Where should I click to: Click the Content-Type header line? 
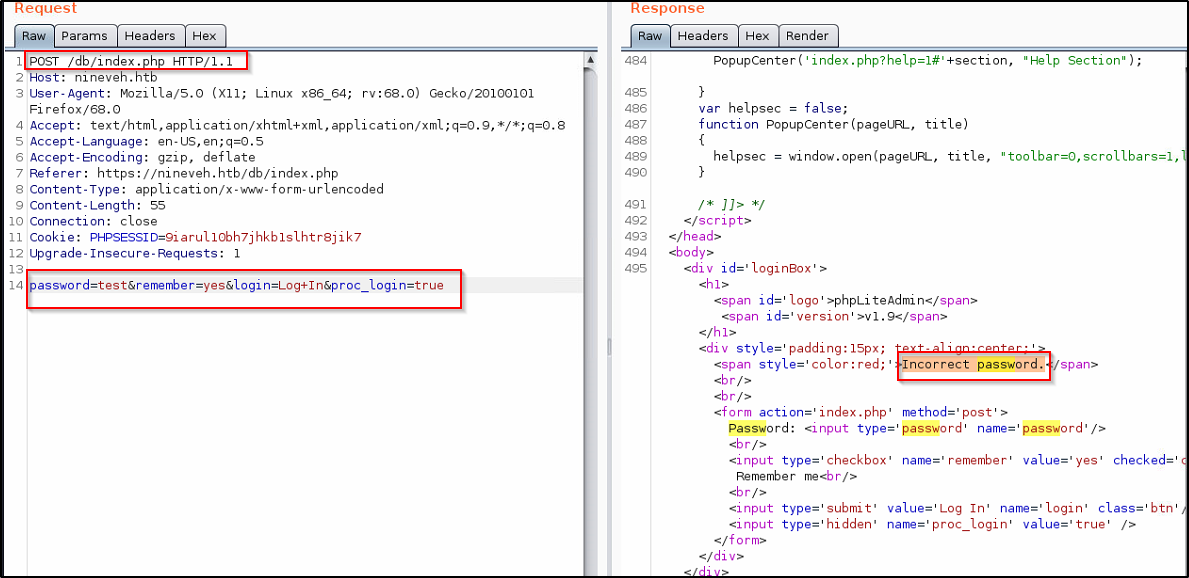[206, 189]
